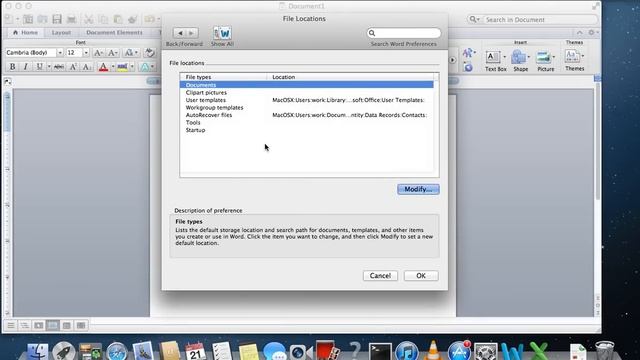Click the Clear Formatting icon
The width and height of the screenshot is (640, 360).
coord(150,53)
